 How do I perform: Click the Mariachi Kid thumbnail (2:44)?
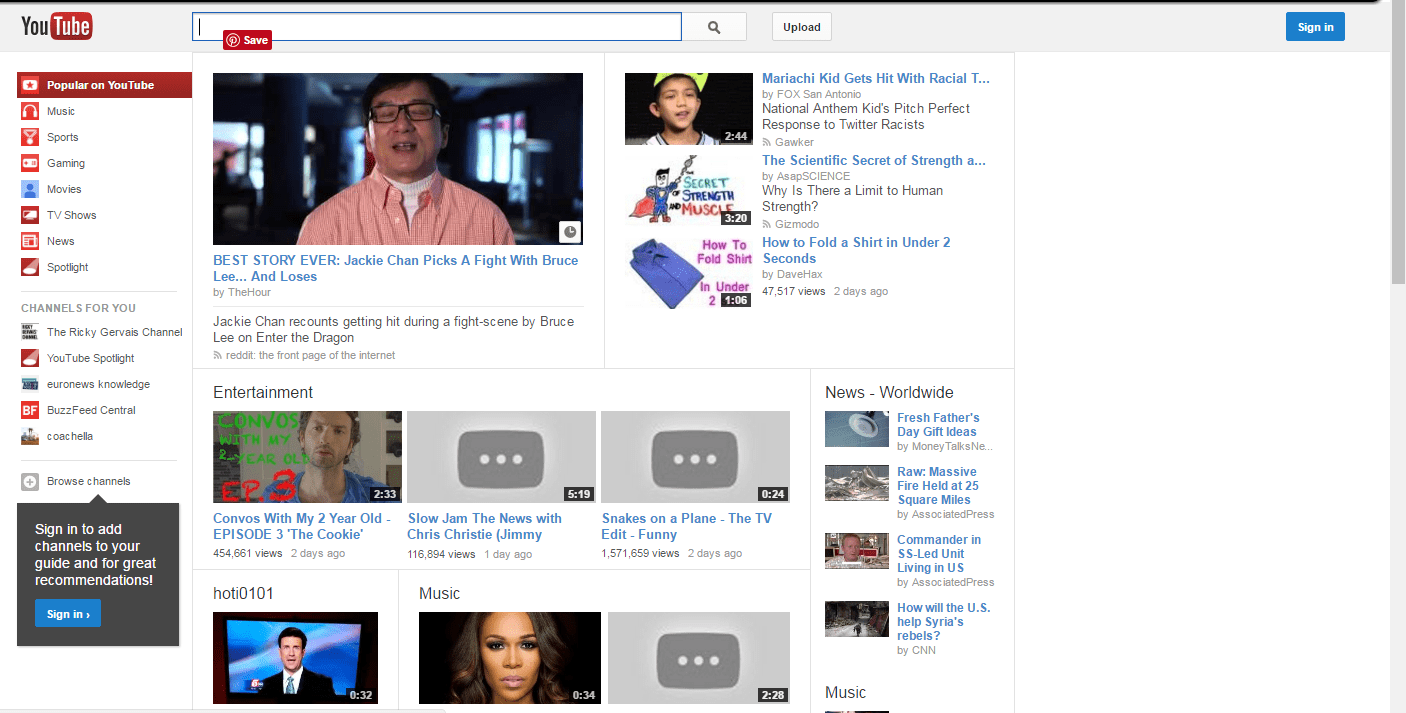point(689,109)
